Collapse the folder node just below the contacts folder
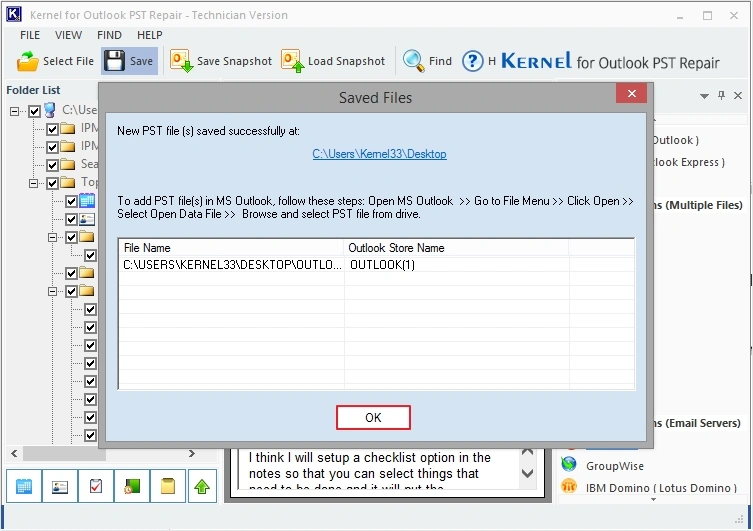Screen dimensions: 753x531 [x=52, y=237]
